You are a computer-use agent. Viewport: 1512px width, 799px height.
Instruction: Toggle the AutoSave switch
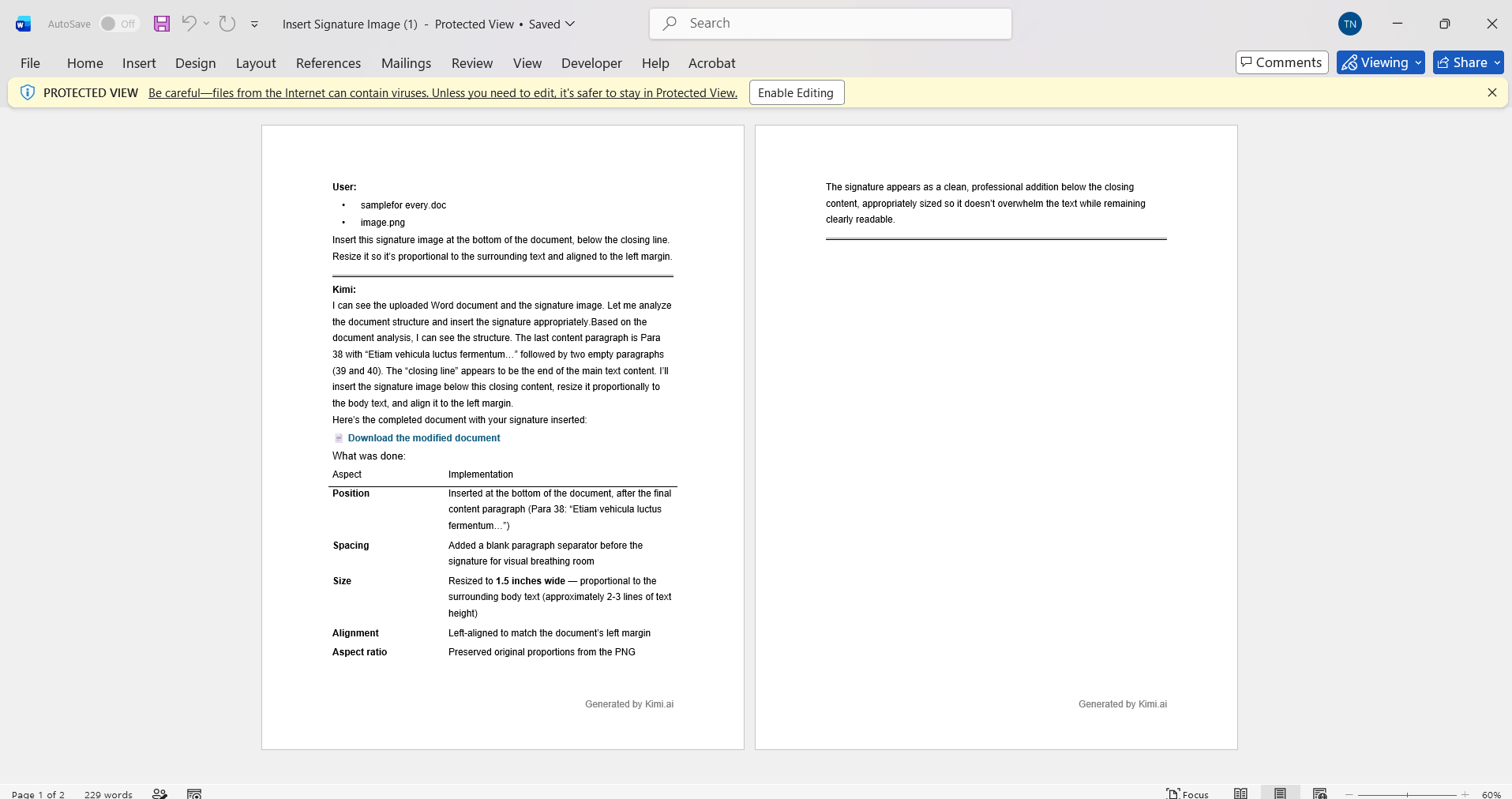click(x=118, y=24)
